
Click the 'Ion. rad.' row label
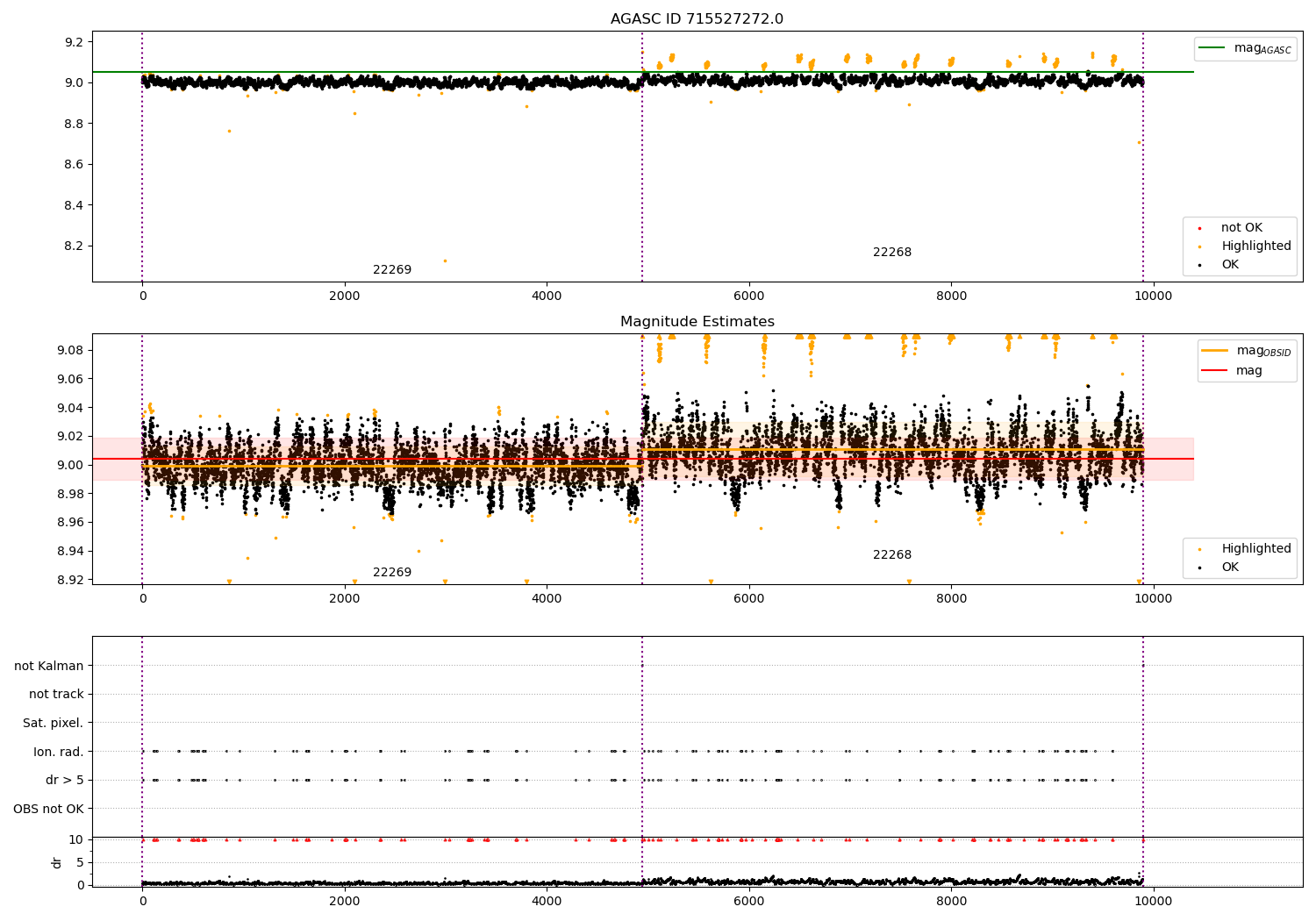[x=59, y=753]
